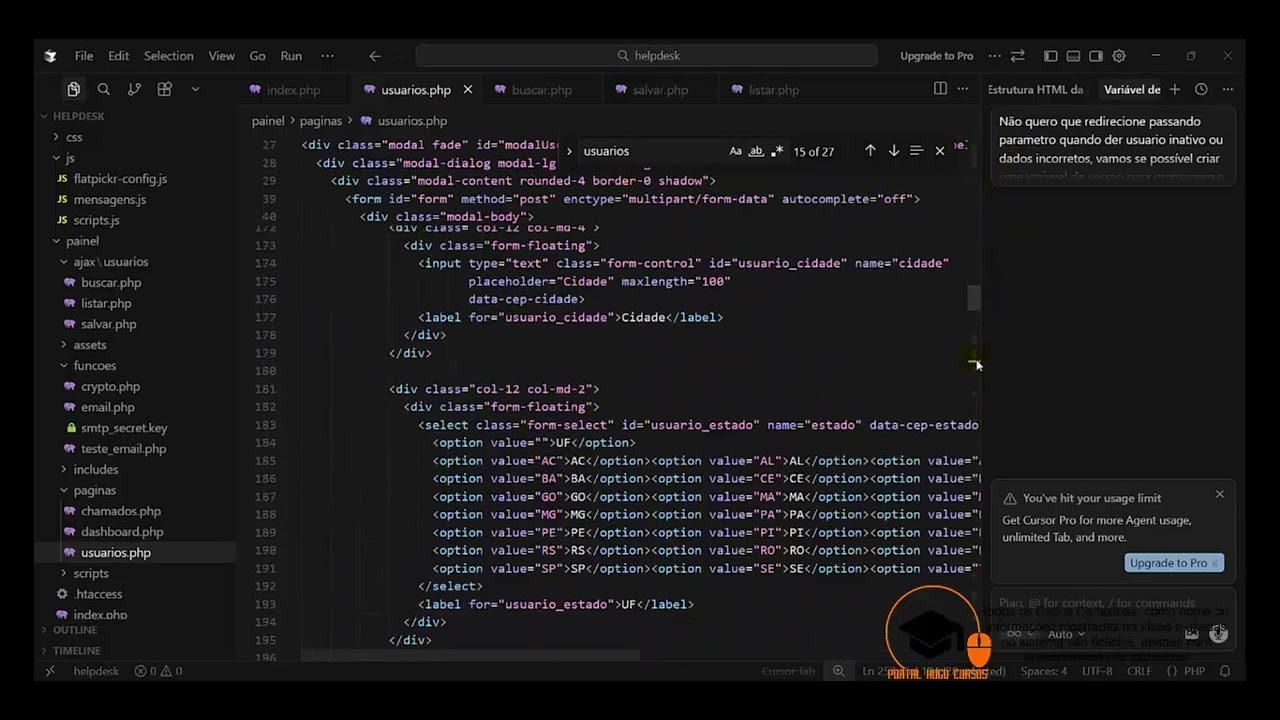The width and height of the screenshot is (1280, 720).
Task: Click the swap arrows icon near Upgrade to Pro
Action: [1017, 56]
